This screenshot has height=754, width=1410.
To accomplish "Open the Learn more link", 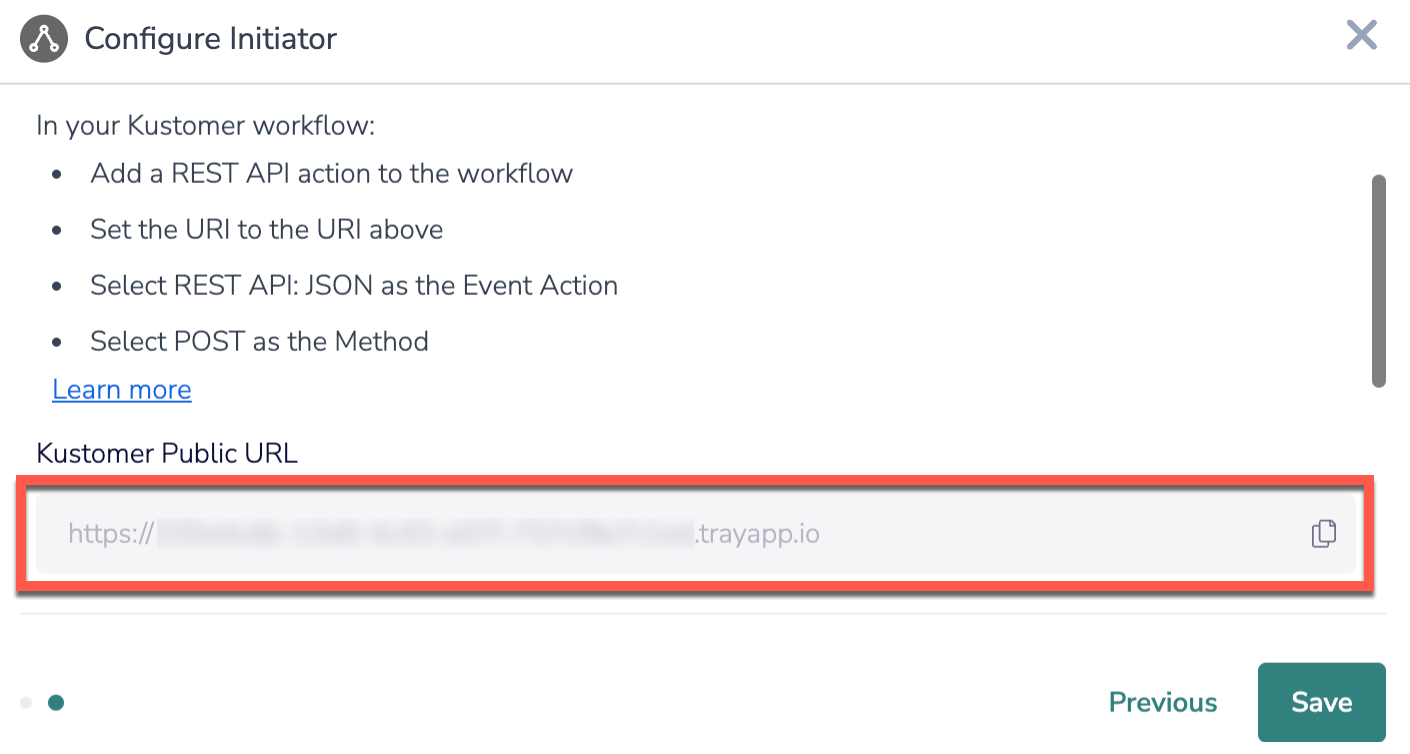I will 122,389.
